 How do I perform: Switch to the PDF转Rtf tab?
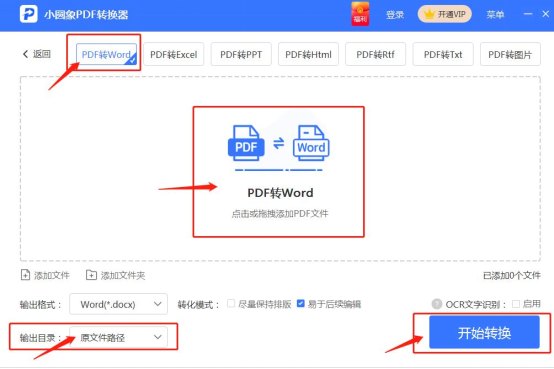tap(376, 54)
